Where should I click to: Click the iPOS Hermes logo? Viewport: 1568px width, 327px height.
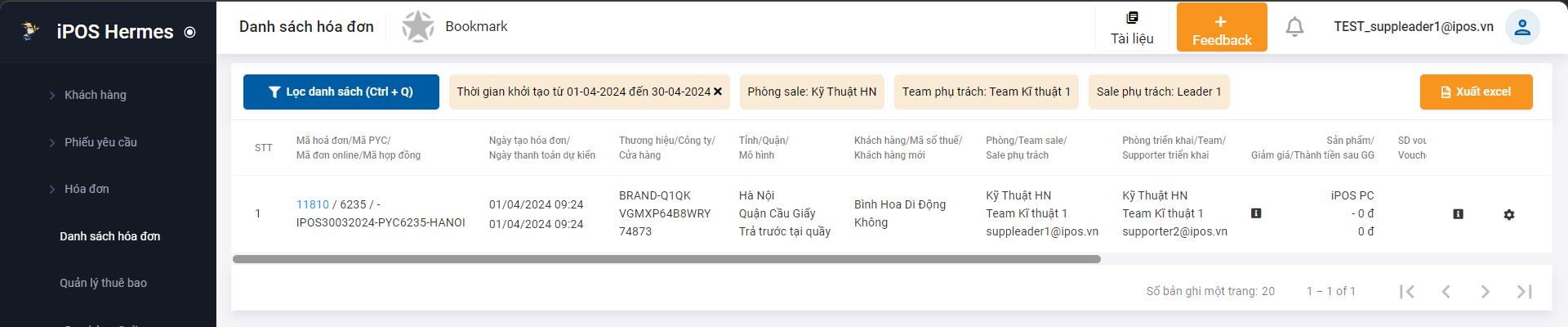(x=31, y=31)
